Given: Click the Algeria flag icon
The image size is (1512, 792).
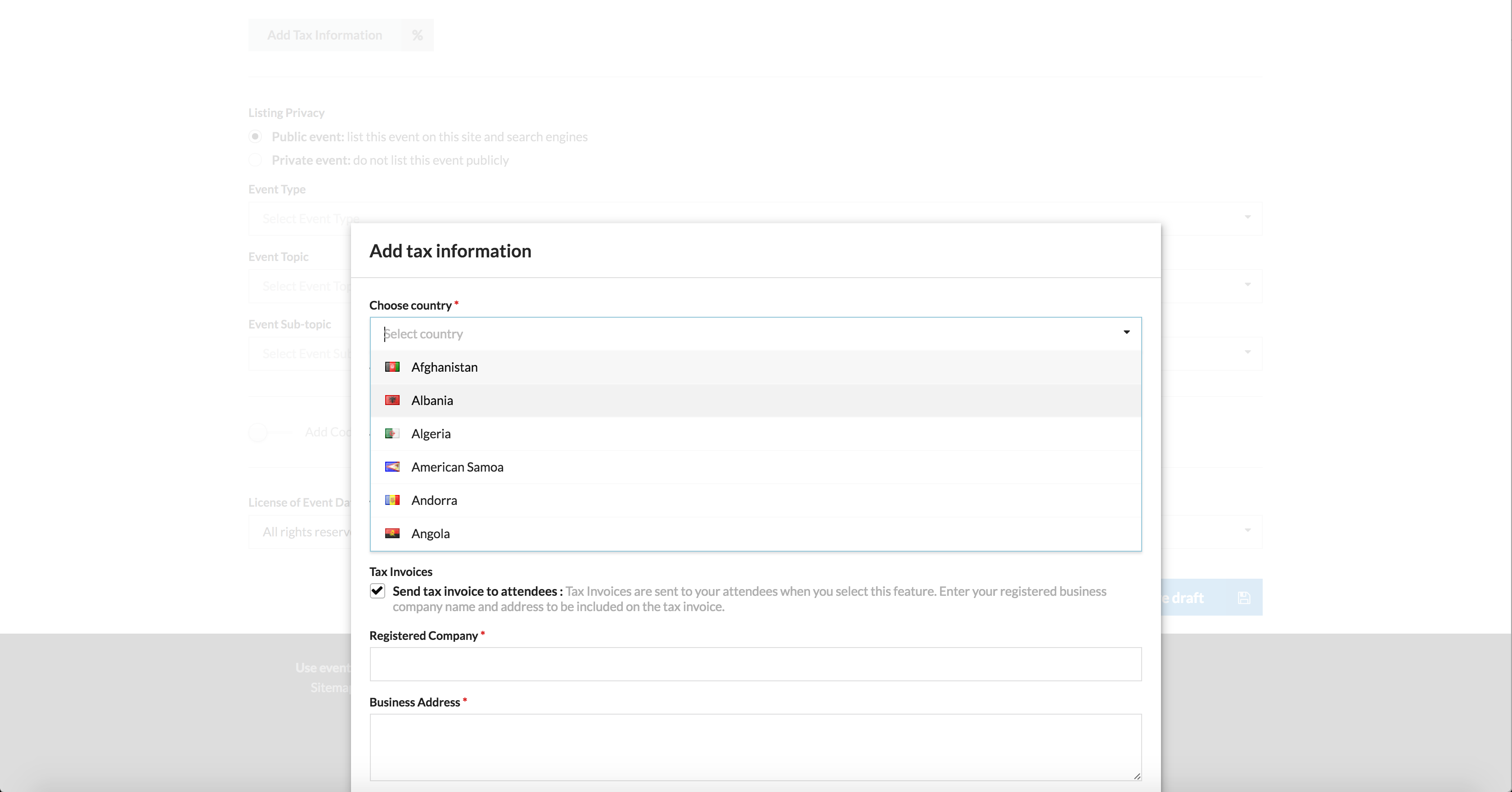Looking at the screenshot, I should [x=392, y=434].
